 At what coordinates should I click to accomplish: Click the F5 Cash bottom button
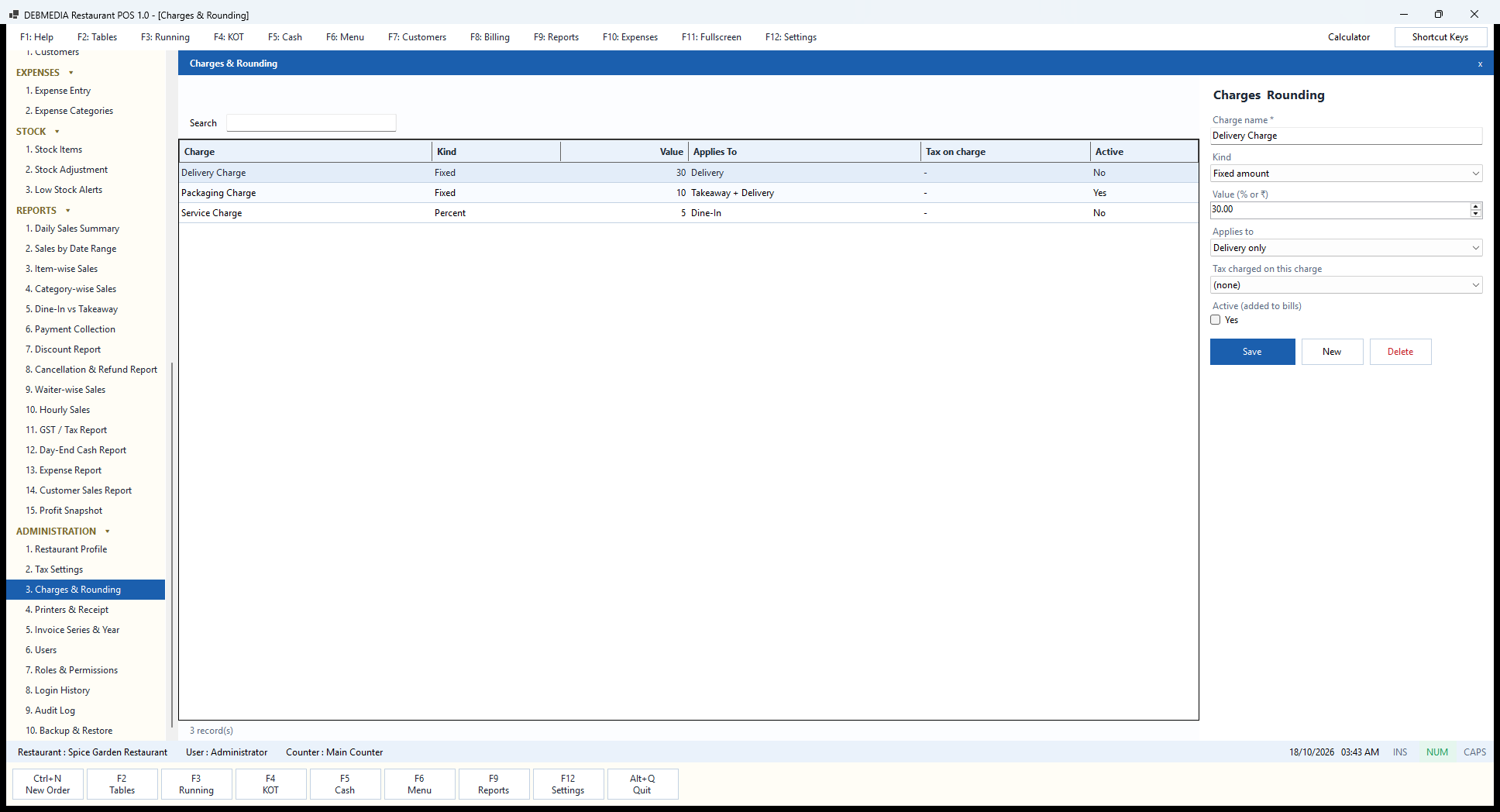(345, 784)
